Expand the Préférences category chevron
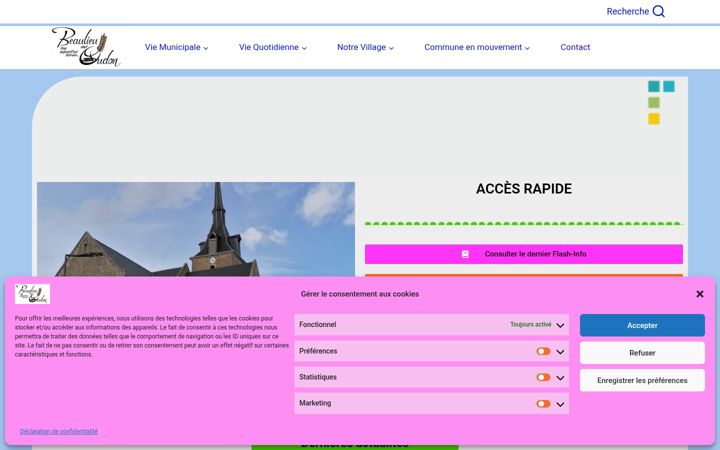 click(560, 352)
